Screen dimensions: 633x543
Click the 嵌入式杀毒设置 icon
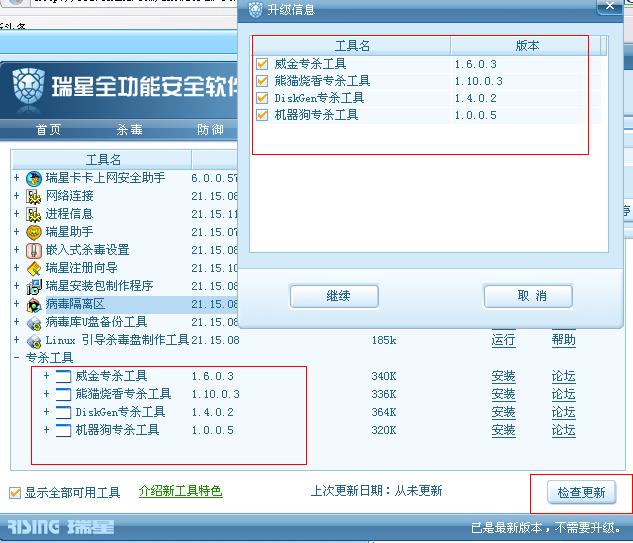(x=34, y=250)
